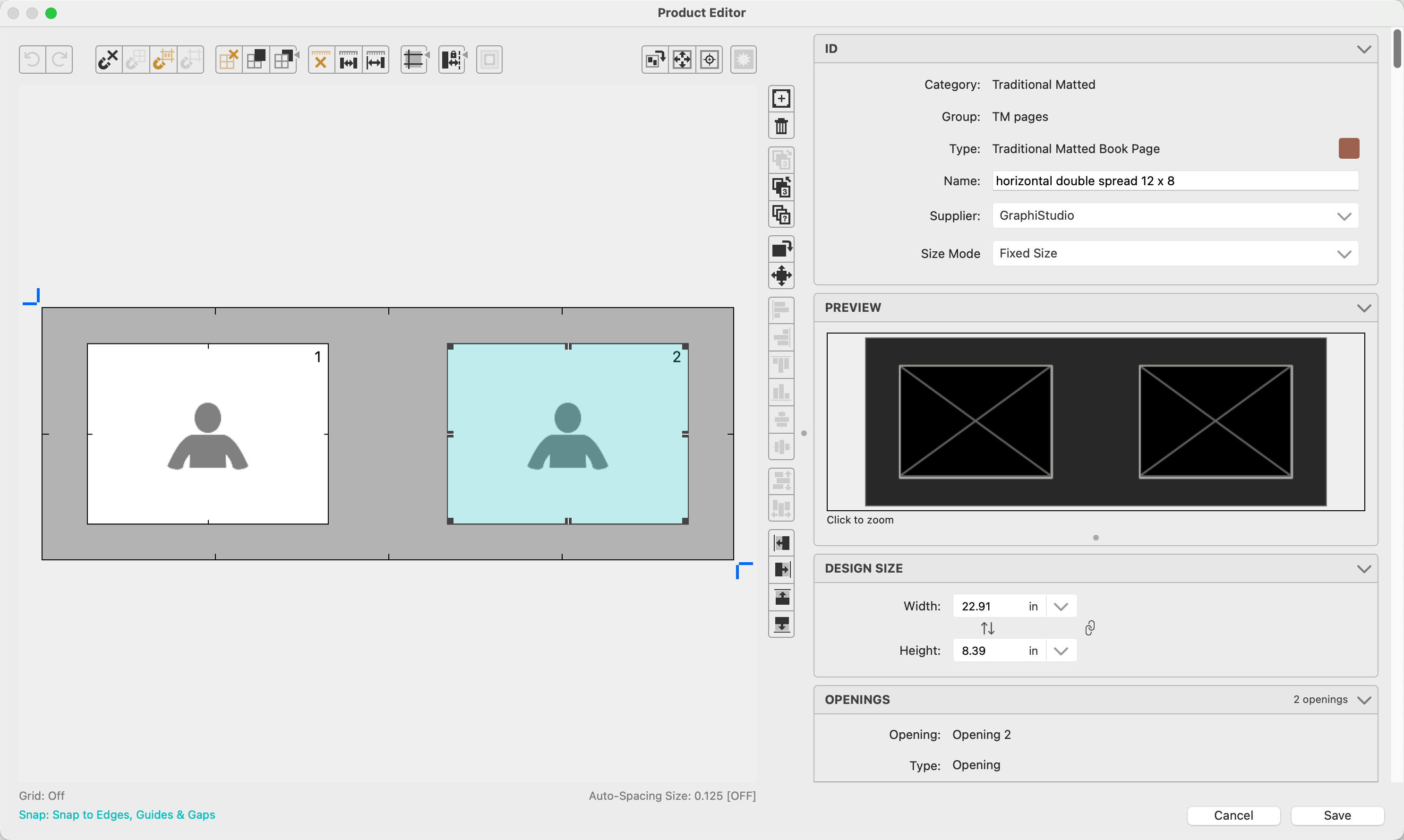
Task: Click the rotate opening icon in side toolbar
Action: tap(781, 249)
